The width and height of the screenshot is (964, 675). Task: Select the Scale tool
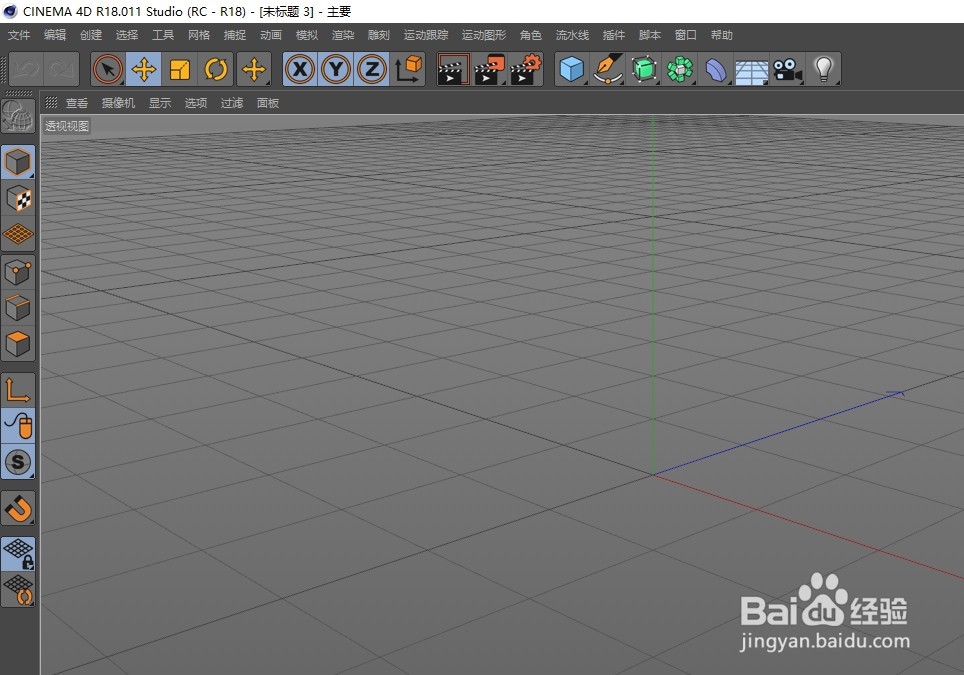(x=180, y=69)
